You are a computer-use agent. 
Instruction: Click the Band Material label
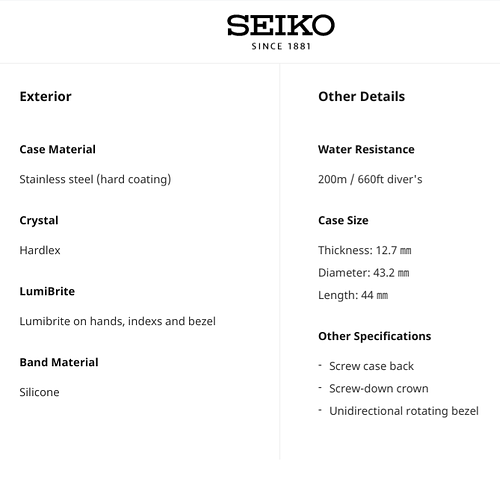click(x=59, y=362)
